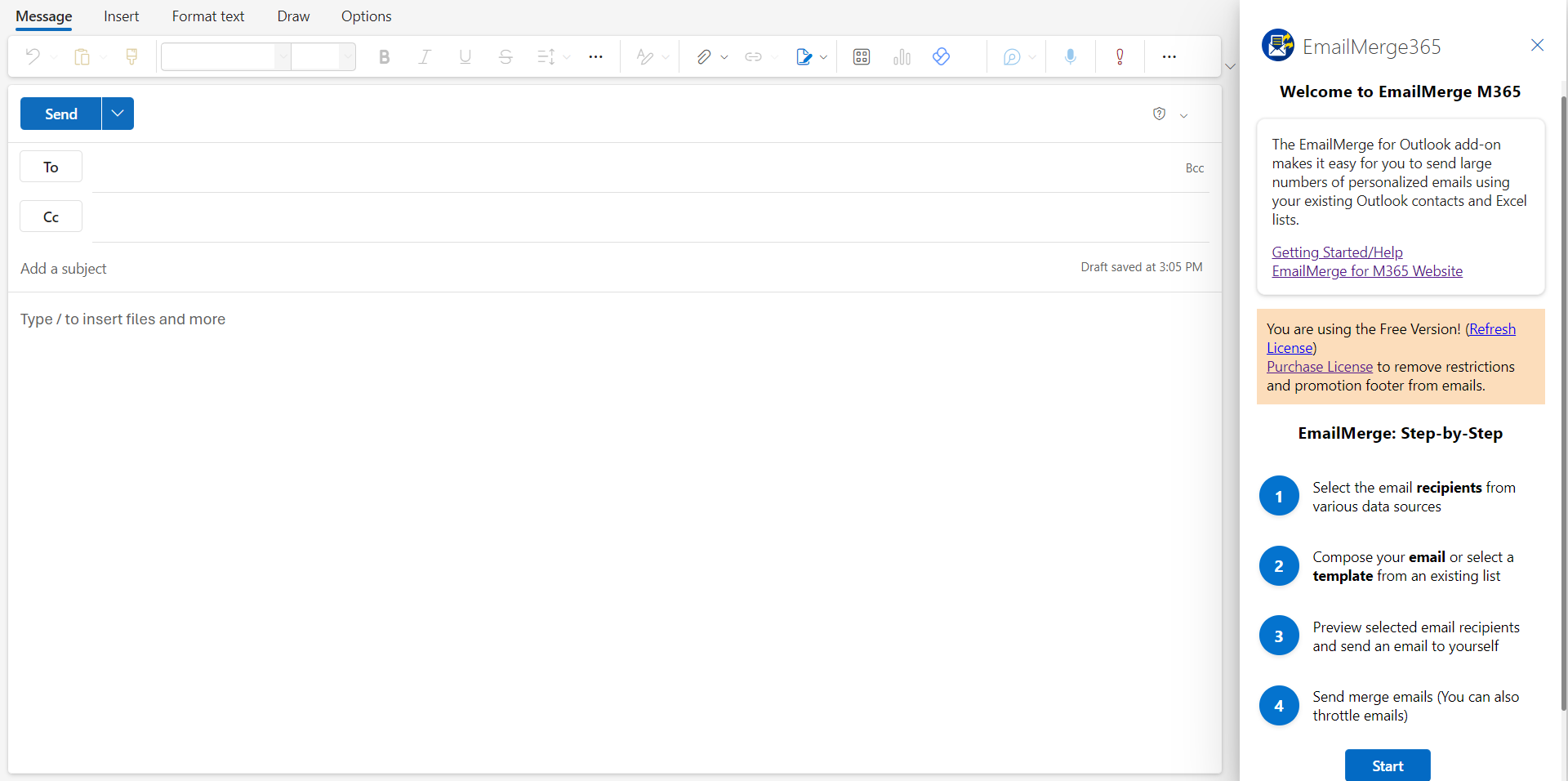Show the Bcc field
This screenshot has height=781, width=1568.
[x=1195, y=167]
